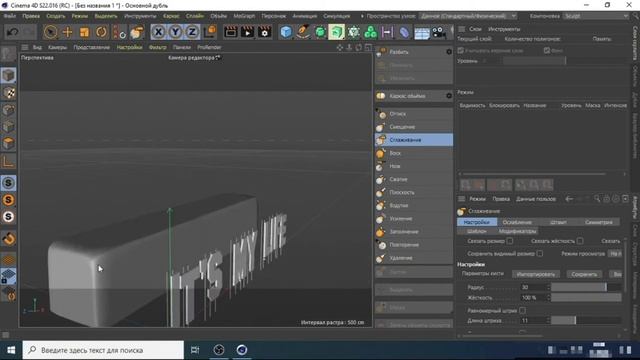Adjust the Длина штриха slider
This screenshot has width=640, height=360.
pyautogui.click(x=586, y=320)
